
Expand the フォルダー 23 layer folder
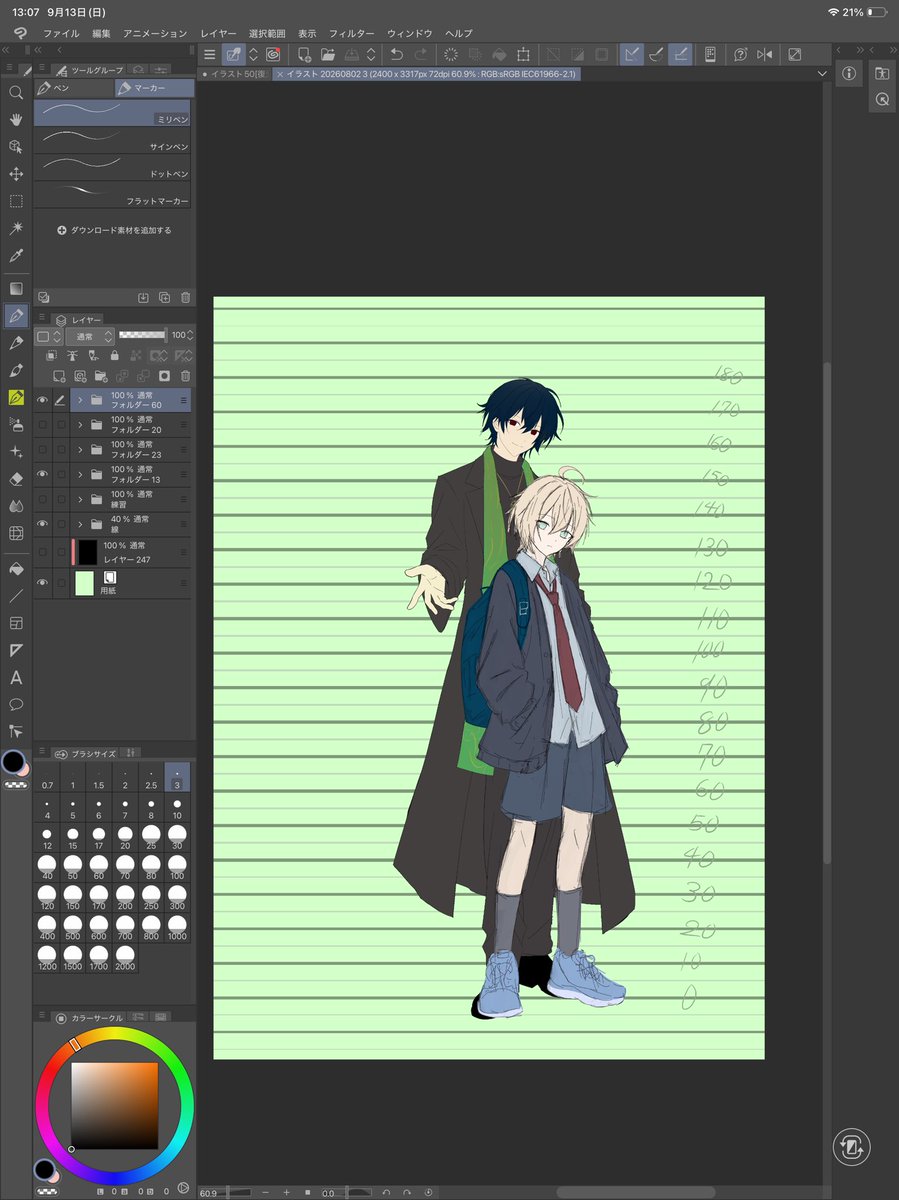[80, 450]
